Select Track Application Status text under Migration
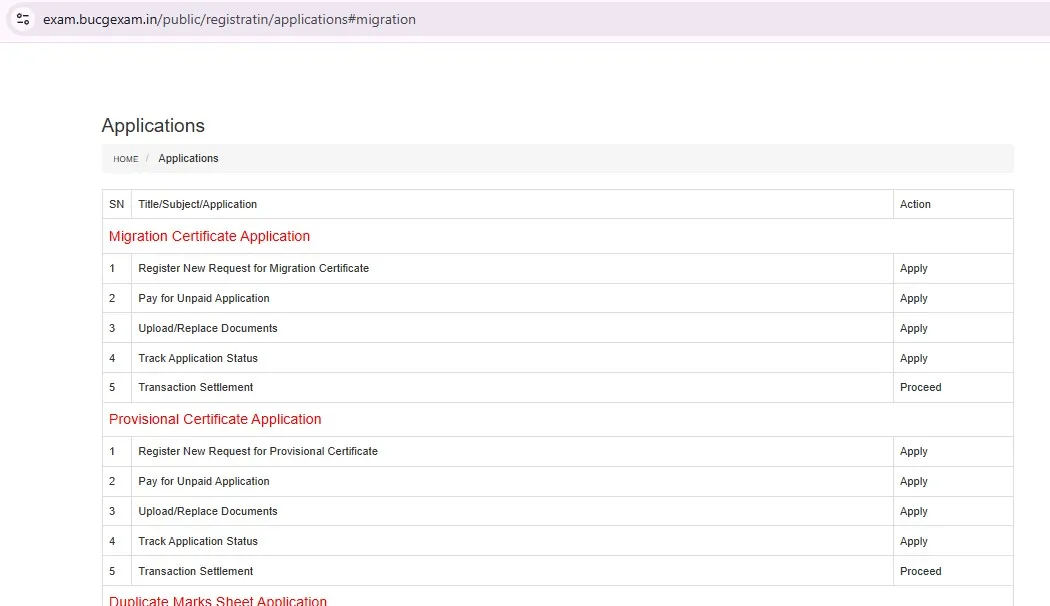 [198, 358]
